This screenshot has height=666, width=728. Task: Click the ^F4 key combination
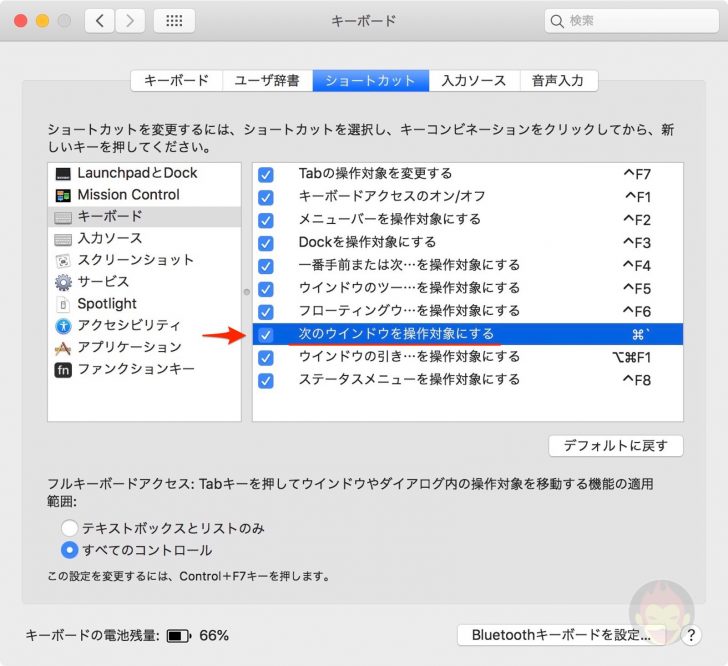point(637,266)
